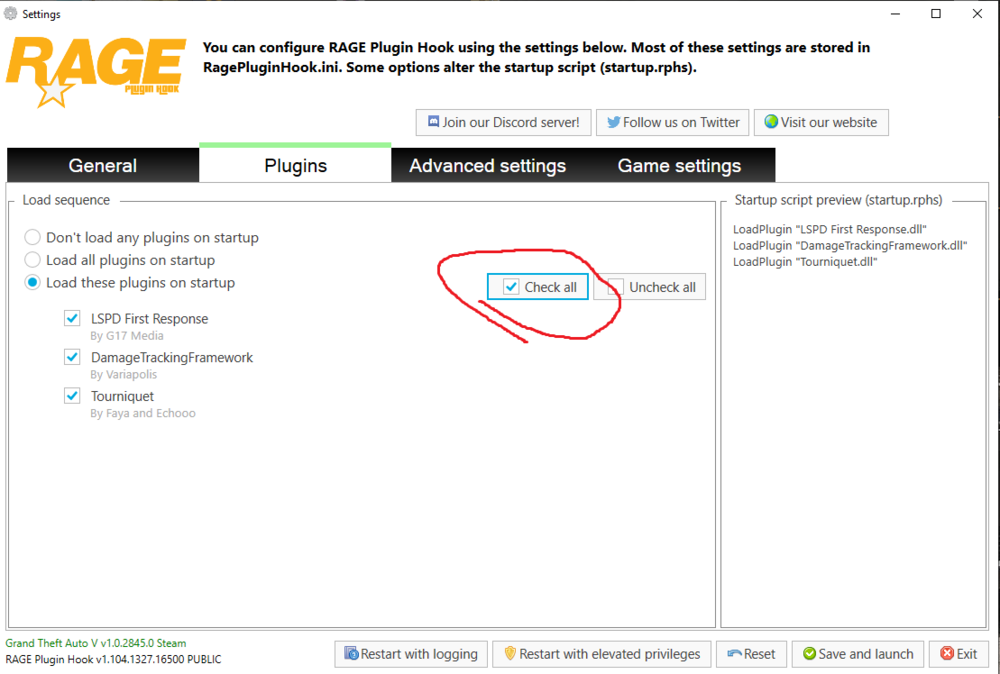Switch to the General tab
Screen dimensions: 1000x674
click(103, 165)
